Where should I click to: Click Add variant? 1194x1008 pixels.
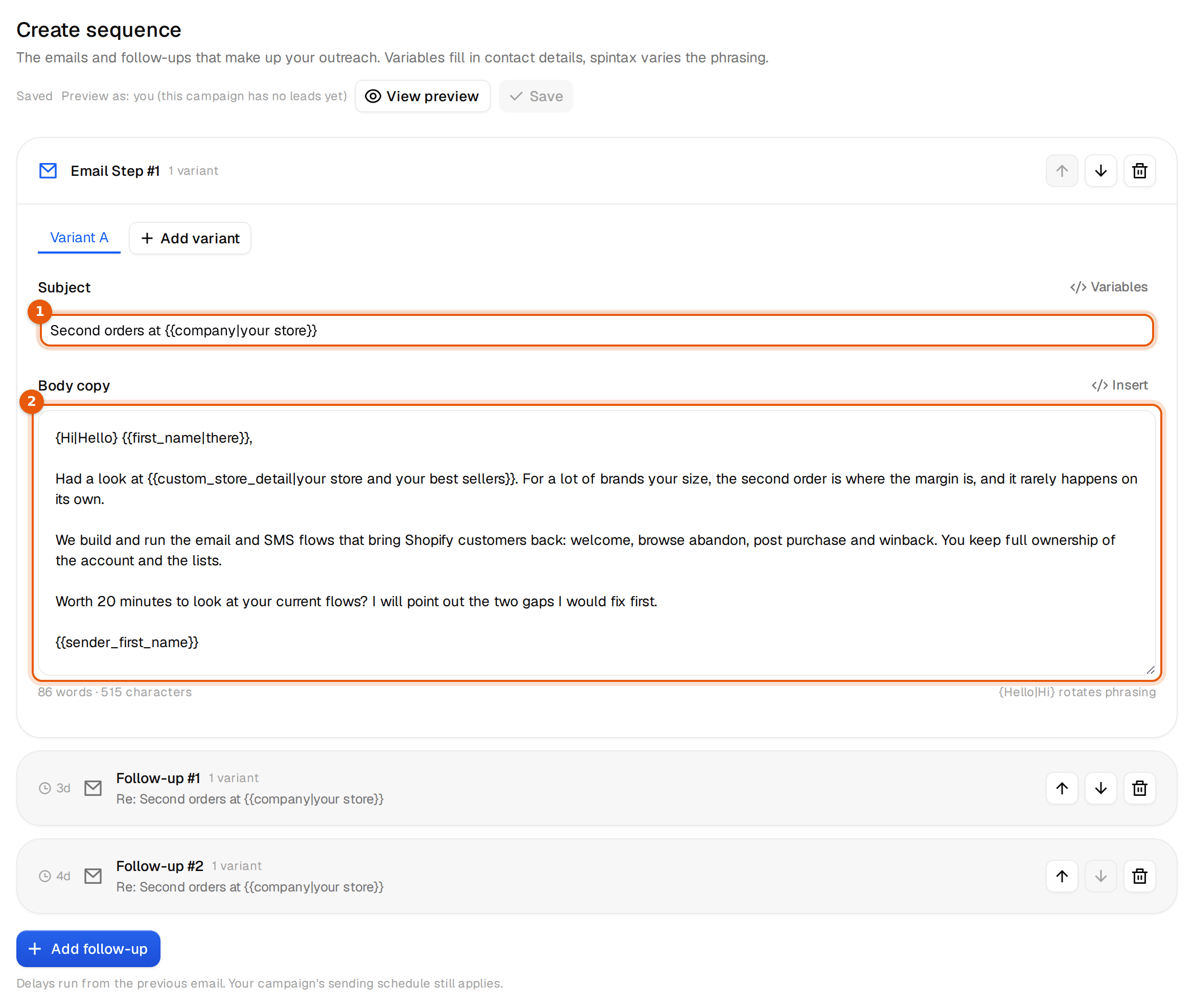click(190, 238)
